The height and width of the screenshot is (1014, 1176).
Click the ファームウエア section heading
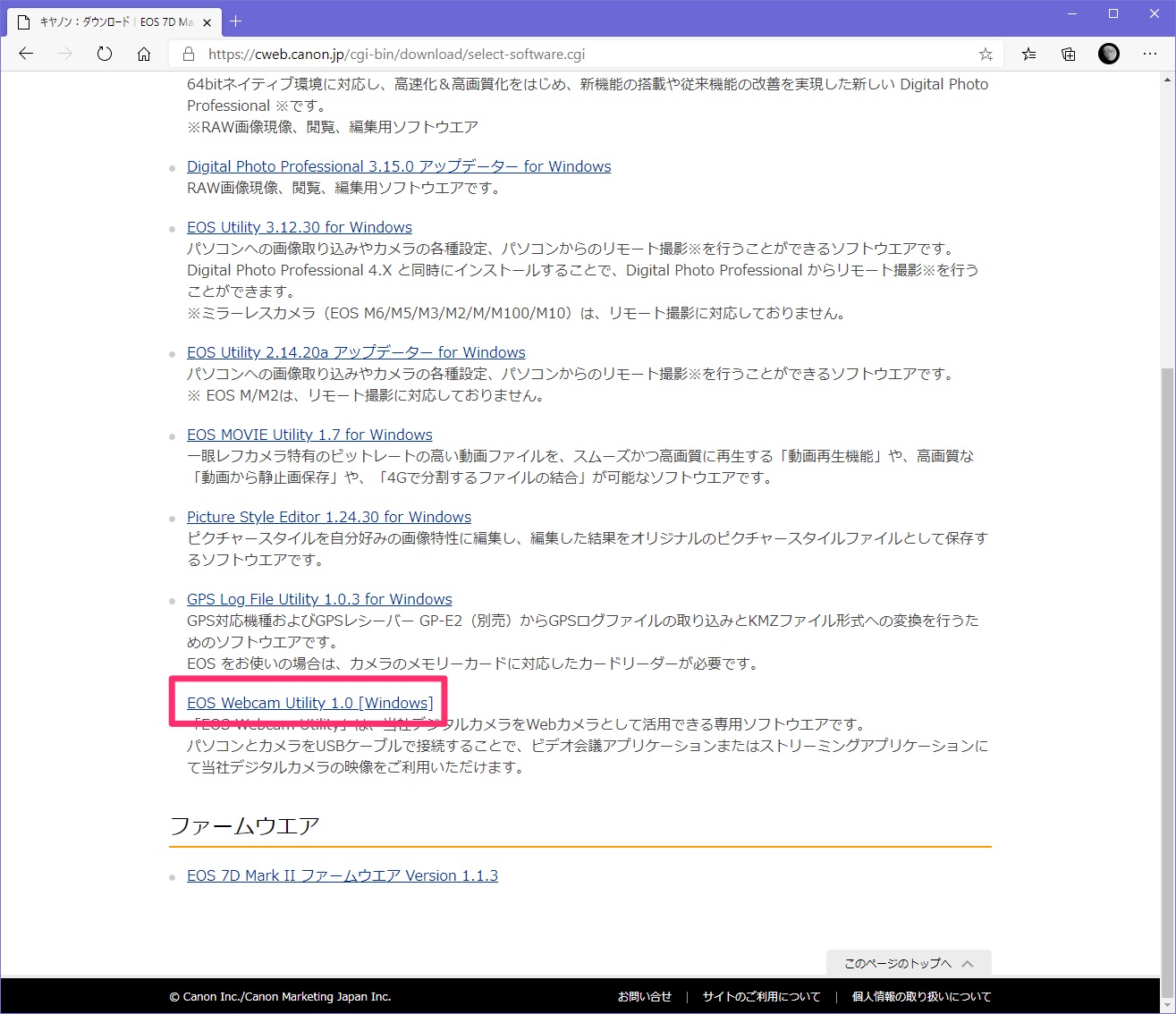(244, 825)
